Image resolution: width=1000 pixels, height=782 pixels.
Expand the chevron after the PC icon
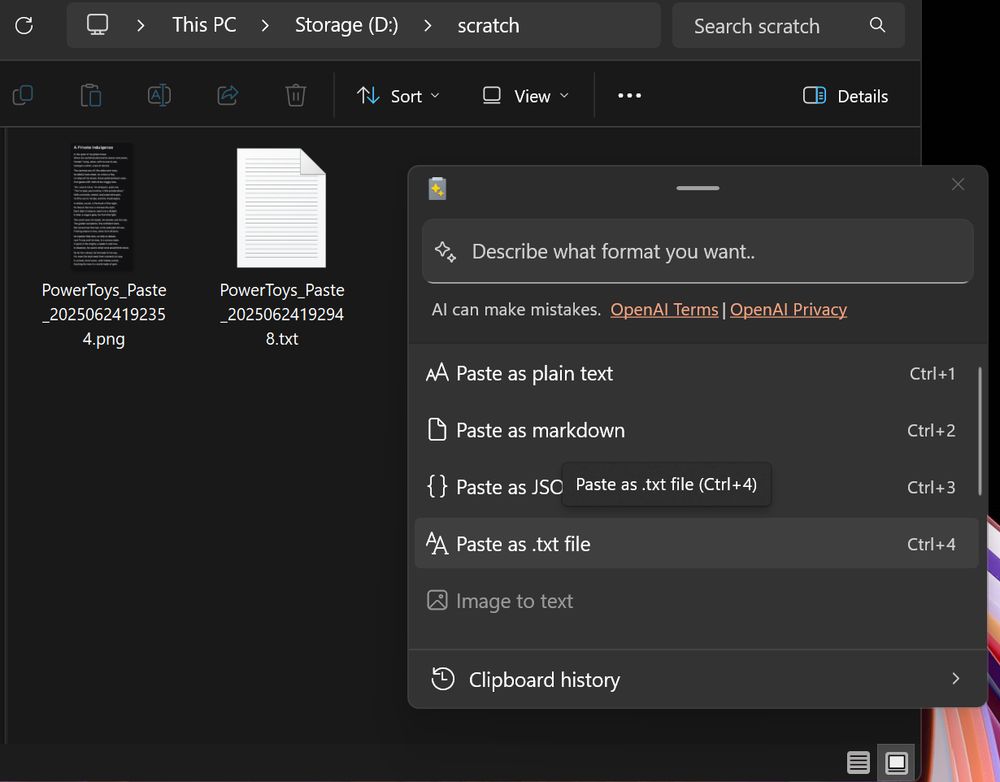tap(140, 26)
